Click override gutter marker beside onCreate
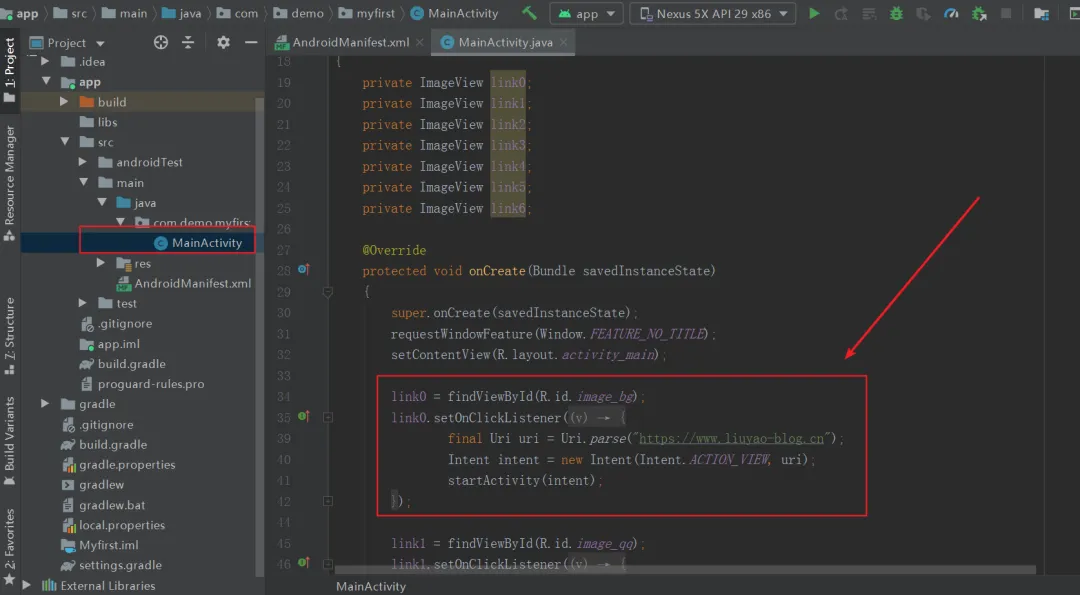Viewport: 1080px width, 595px height. click(304, 270)
